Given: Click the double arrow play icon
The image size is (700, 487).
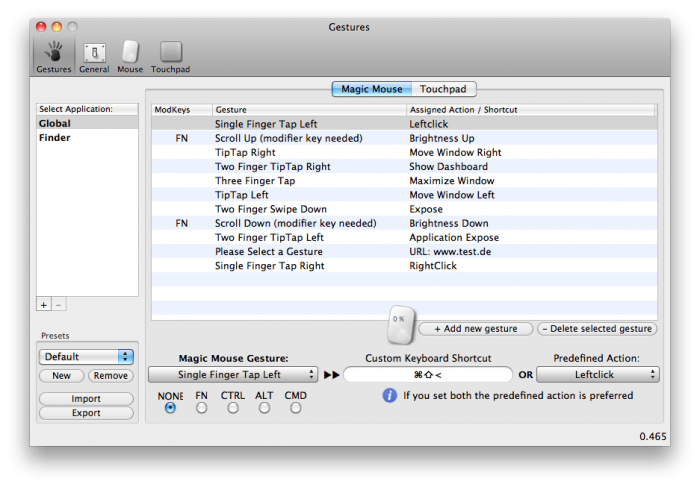Looking at the screenshot, I should click(x=331, y=375).
